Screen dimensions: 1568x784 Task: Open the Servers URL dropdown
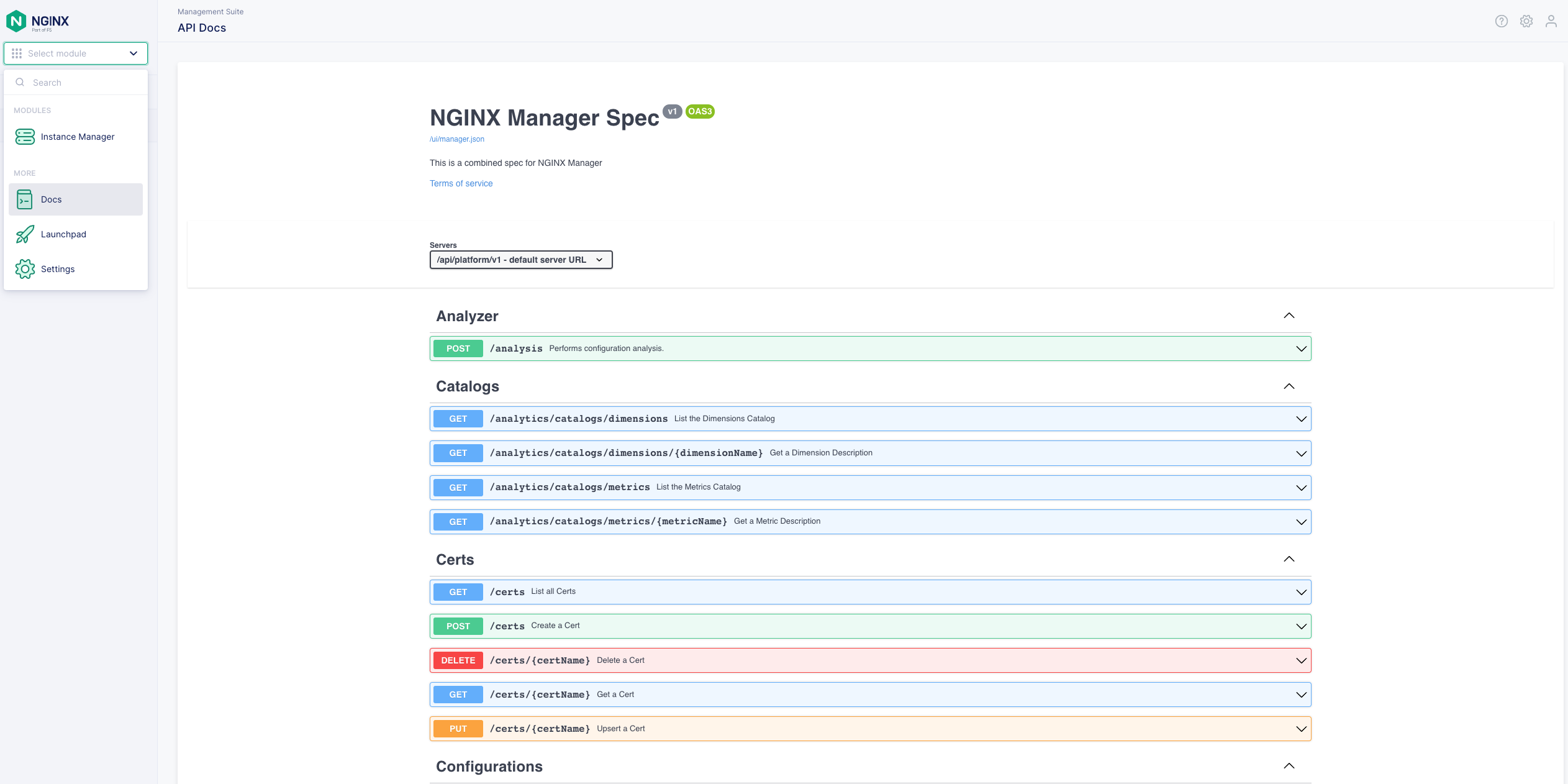[x=521, y=260]
